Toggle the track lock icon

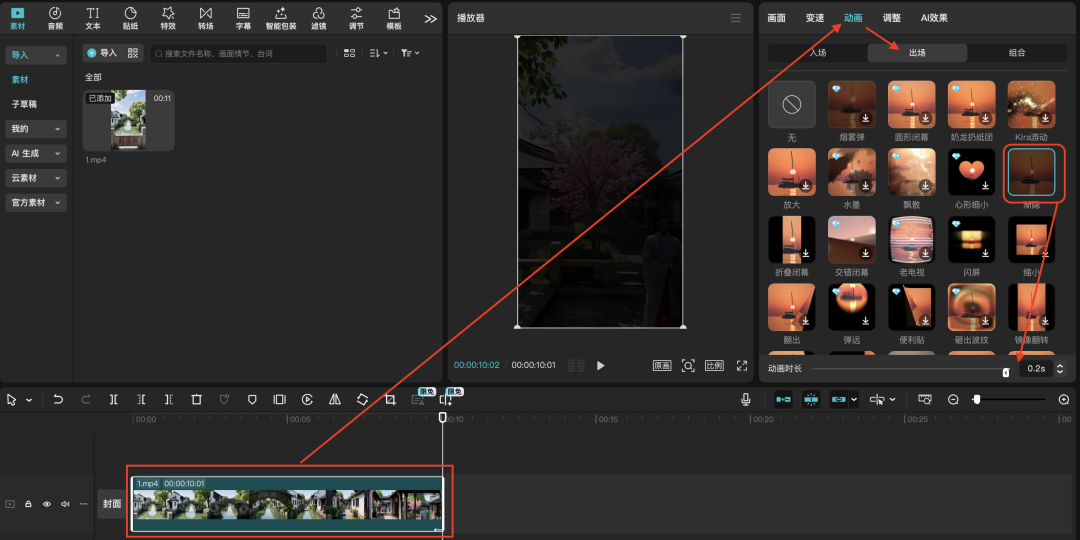tap(28, 504)
